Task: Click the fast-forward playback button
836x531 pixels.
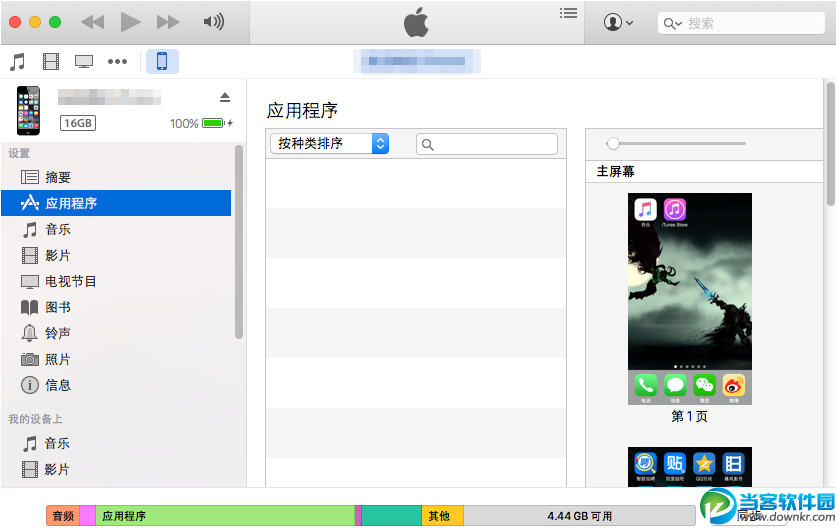Action: (x=168, y=22)
